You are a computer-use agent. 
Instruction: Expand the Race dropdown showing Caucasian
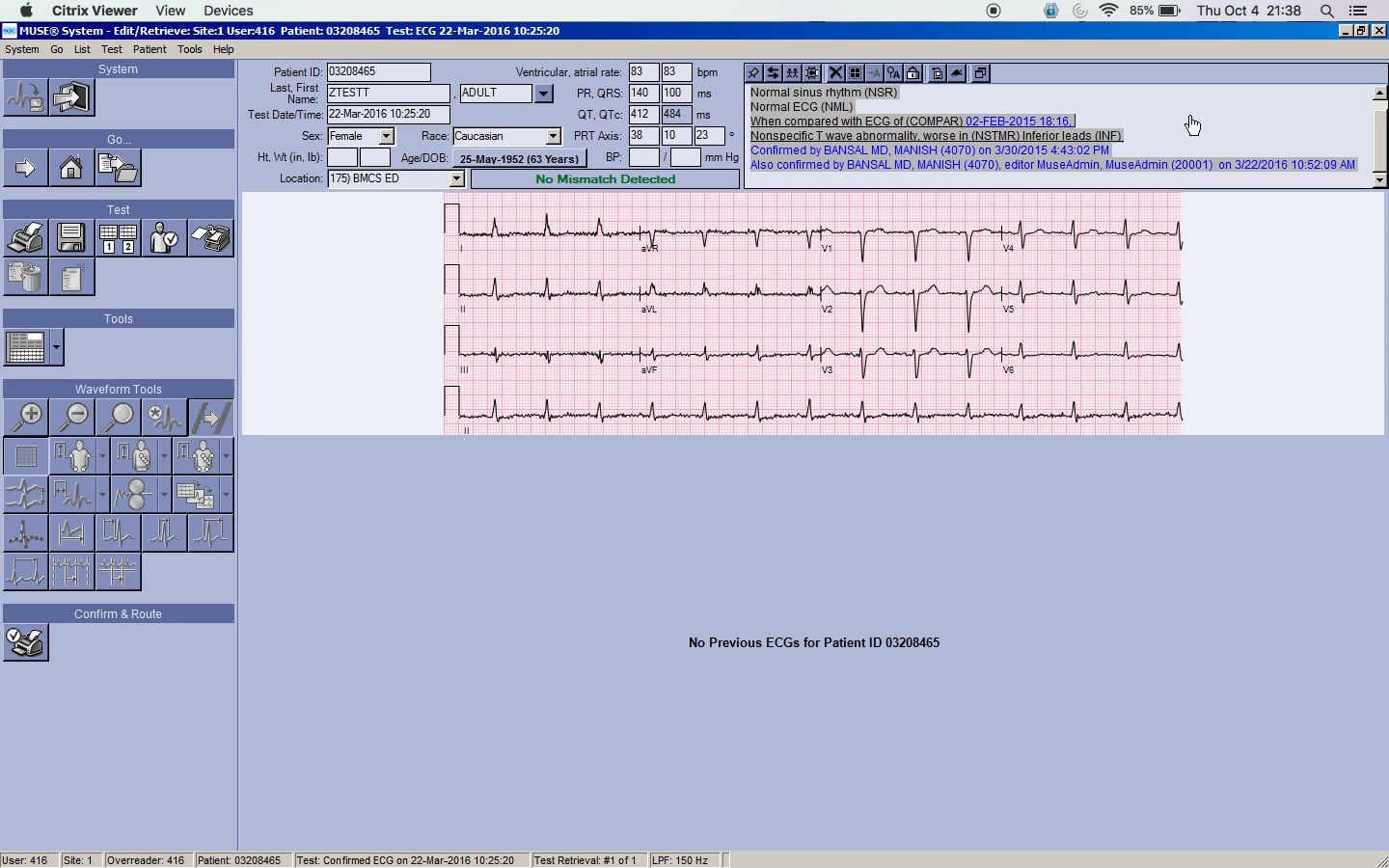tap(553, 137)
